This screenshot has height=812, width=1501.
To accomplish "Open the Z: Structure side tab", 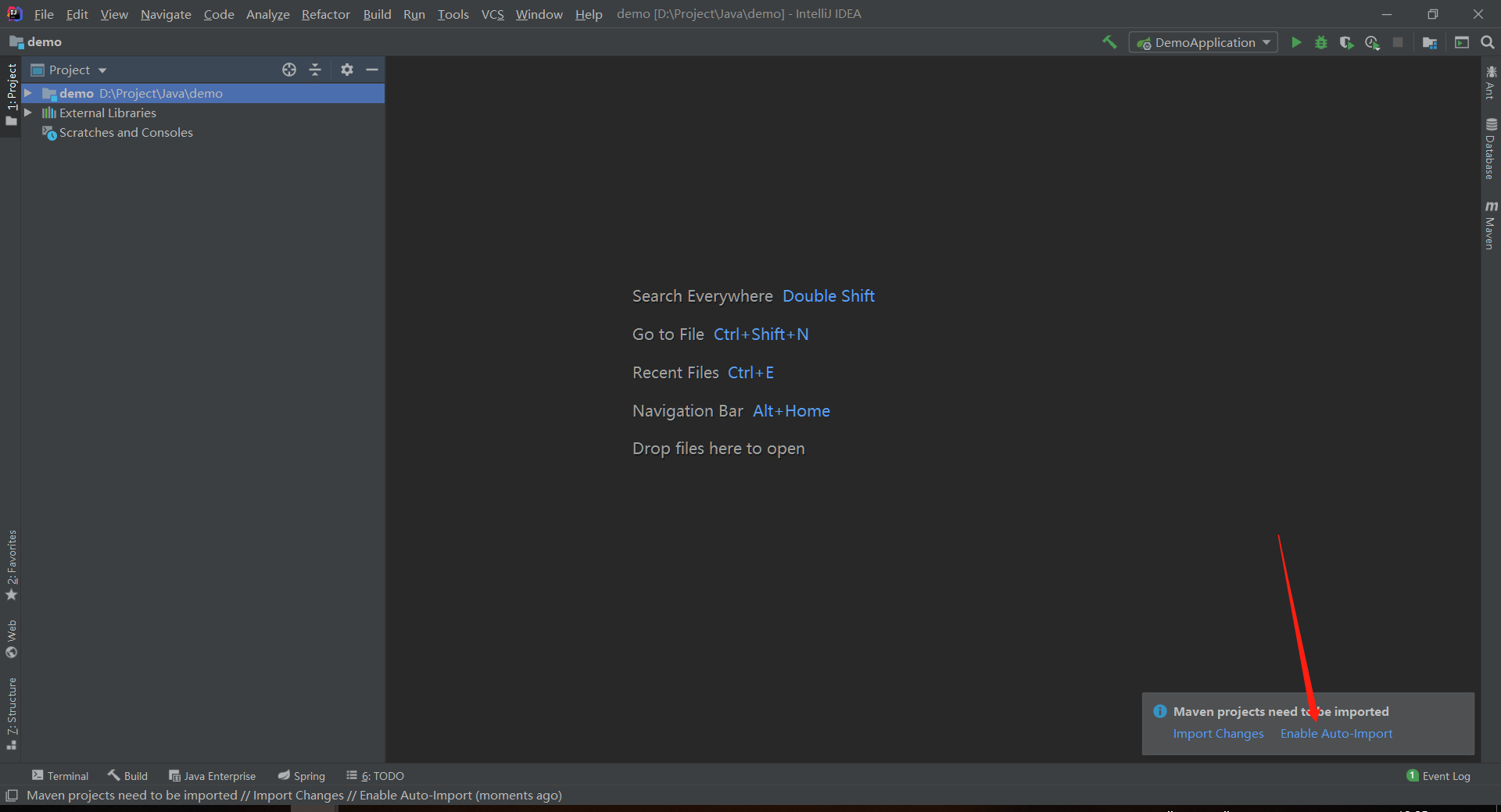I will click(x=11, y=713).
